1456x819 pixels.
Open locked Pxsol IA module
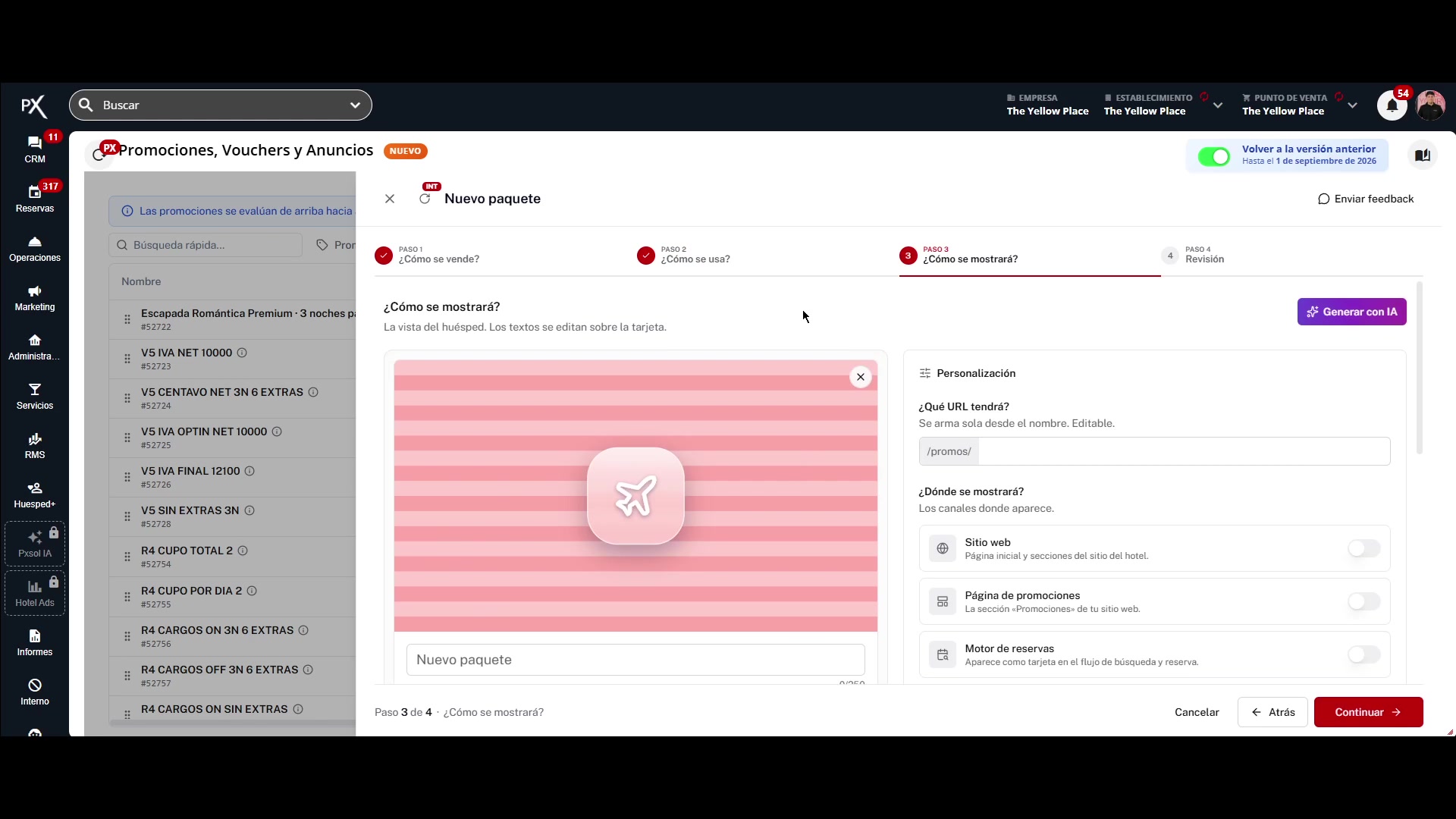(35, 544)
